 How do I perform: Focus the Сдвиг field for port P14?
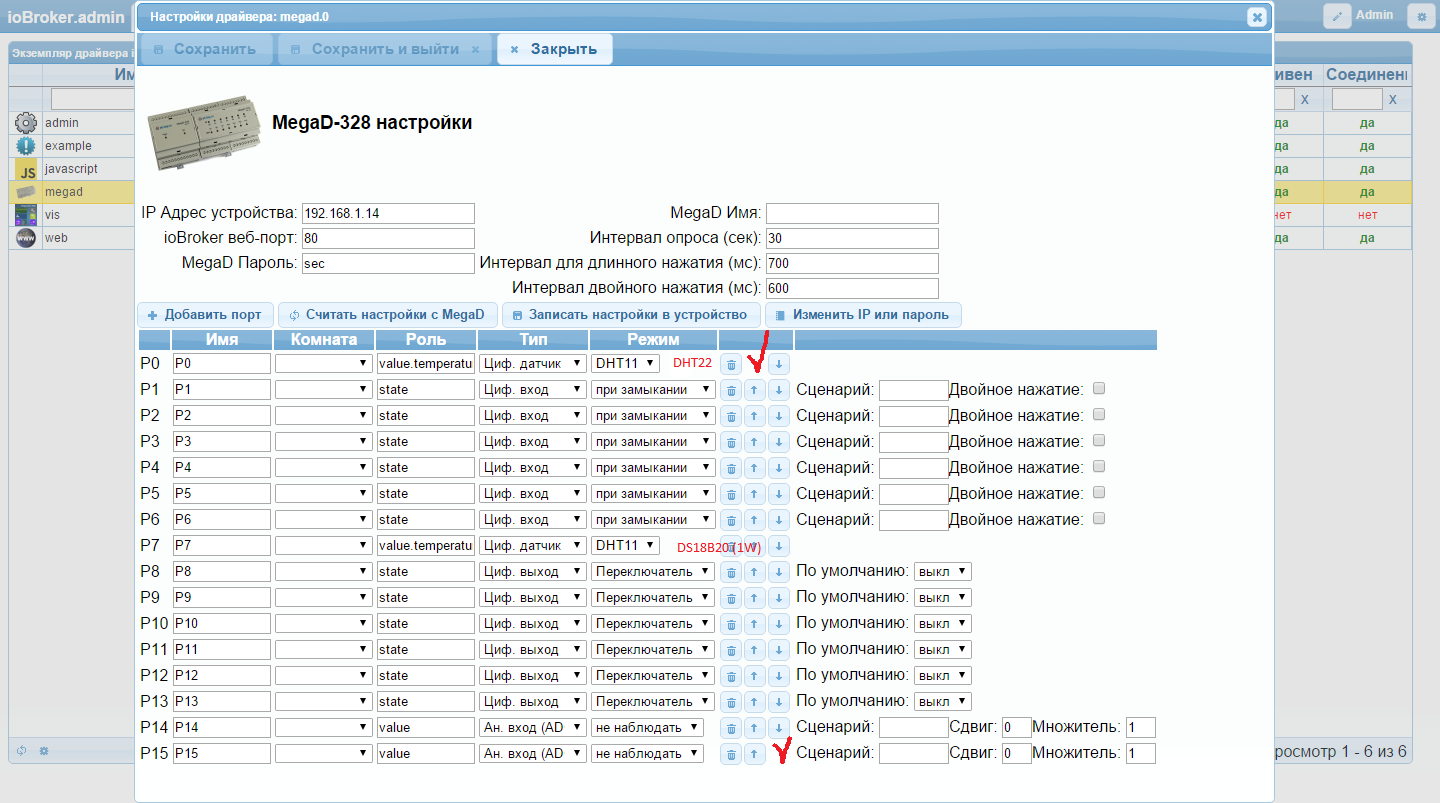(1016, 727)
